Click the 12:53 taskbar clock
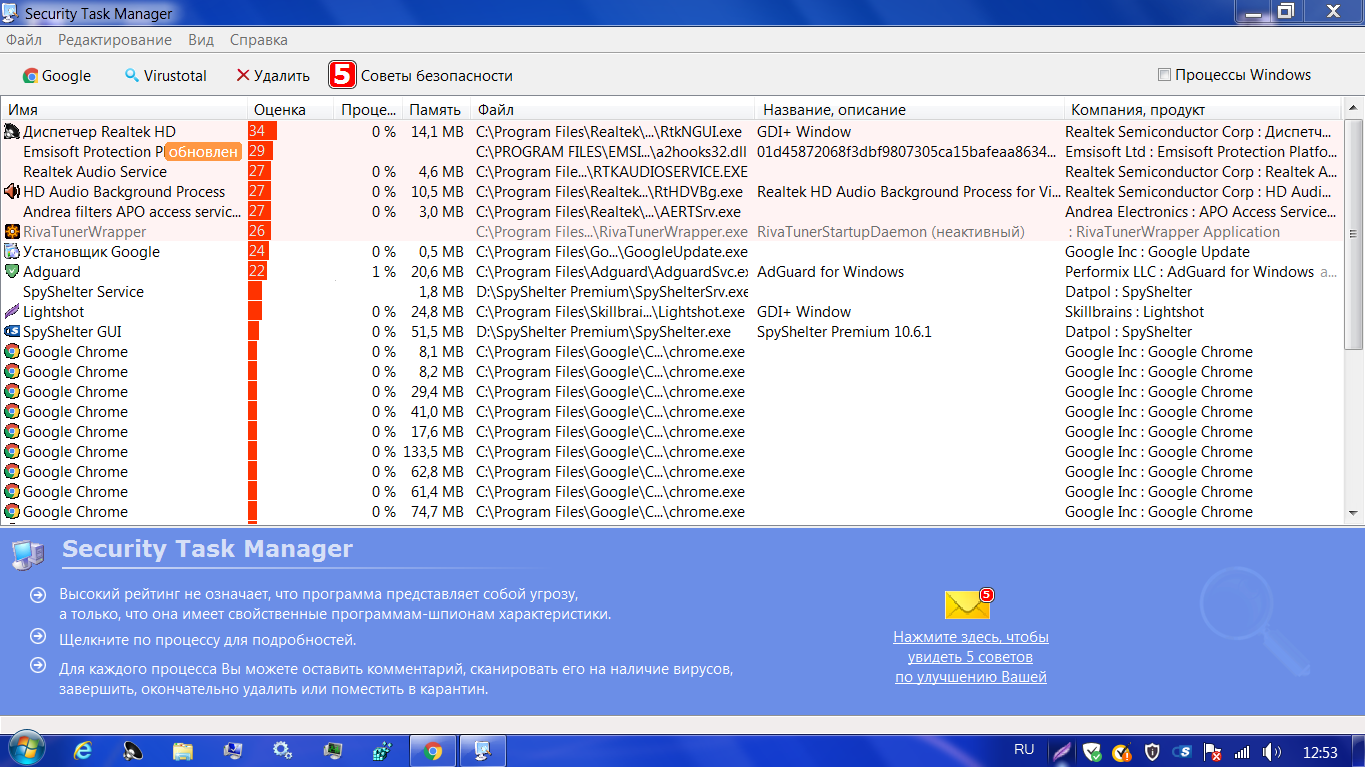 pyautogui.click(x=1321, y=752)
